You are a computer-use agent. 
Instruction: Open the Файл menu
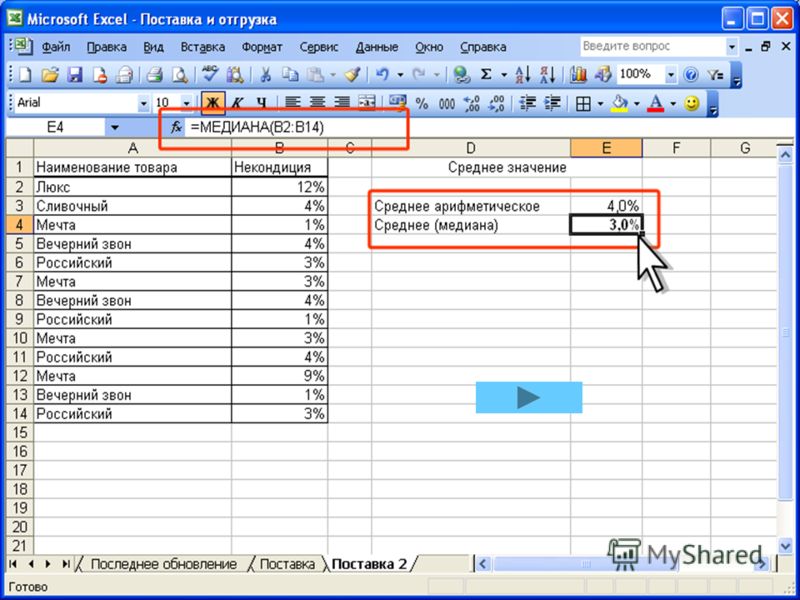[56, 47]
